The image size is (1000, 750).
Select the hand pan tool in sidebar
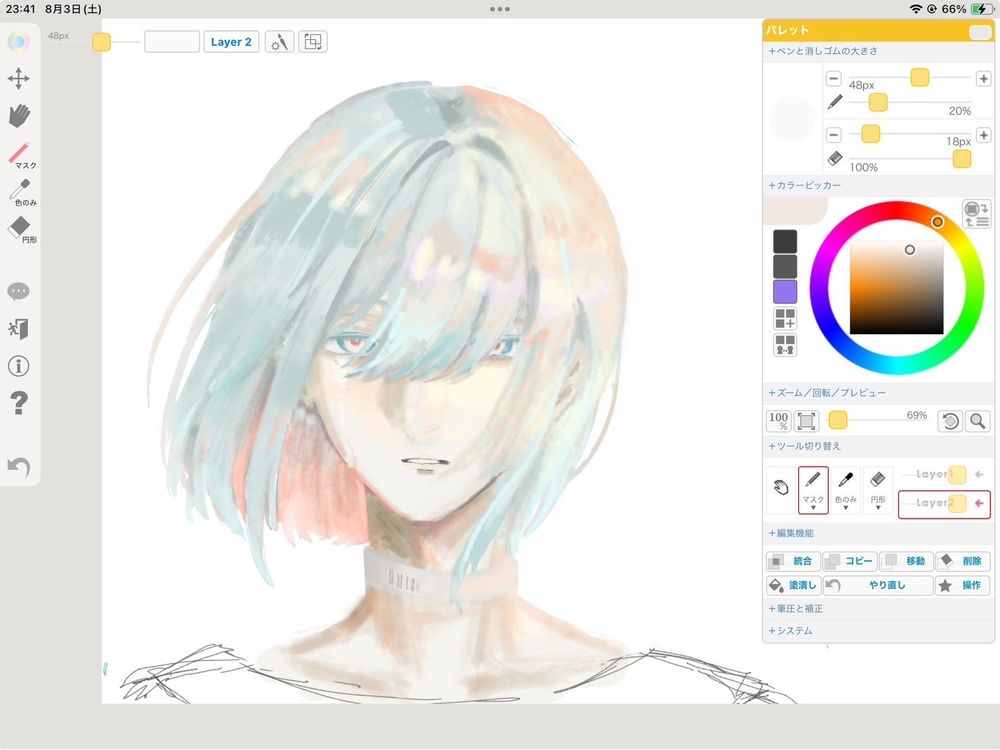click(x=19, y=116)
